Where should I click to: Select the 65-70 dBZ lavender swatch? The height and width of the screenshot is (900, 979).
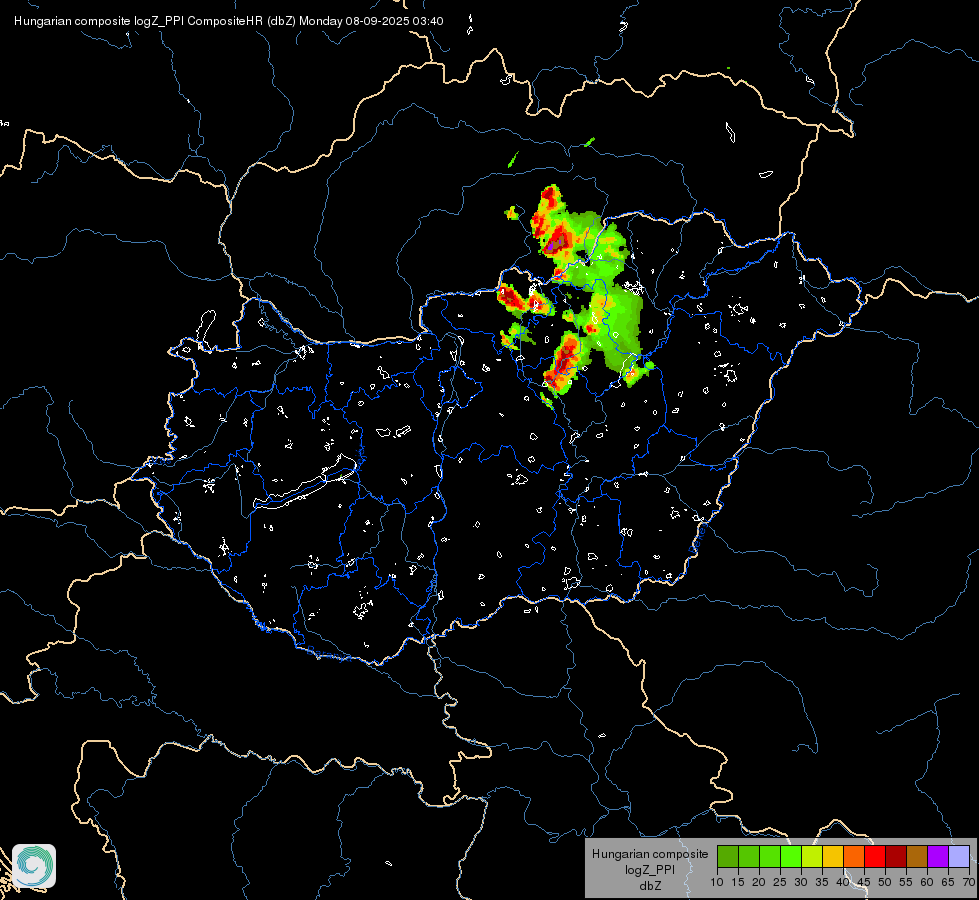(959, 856)
